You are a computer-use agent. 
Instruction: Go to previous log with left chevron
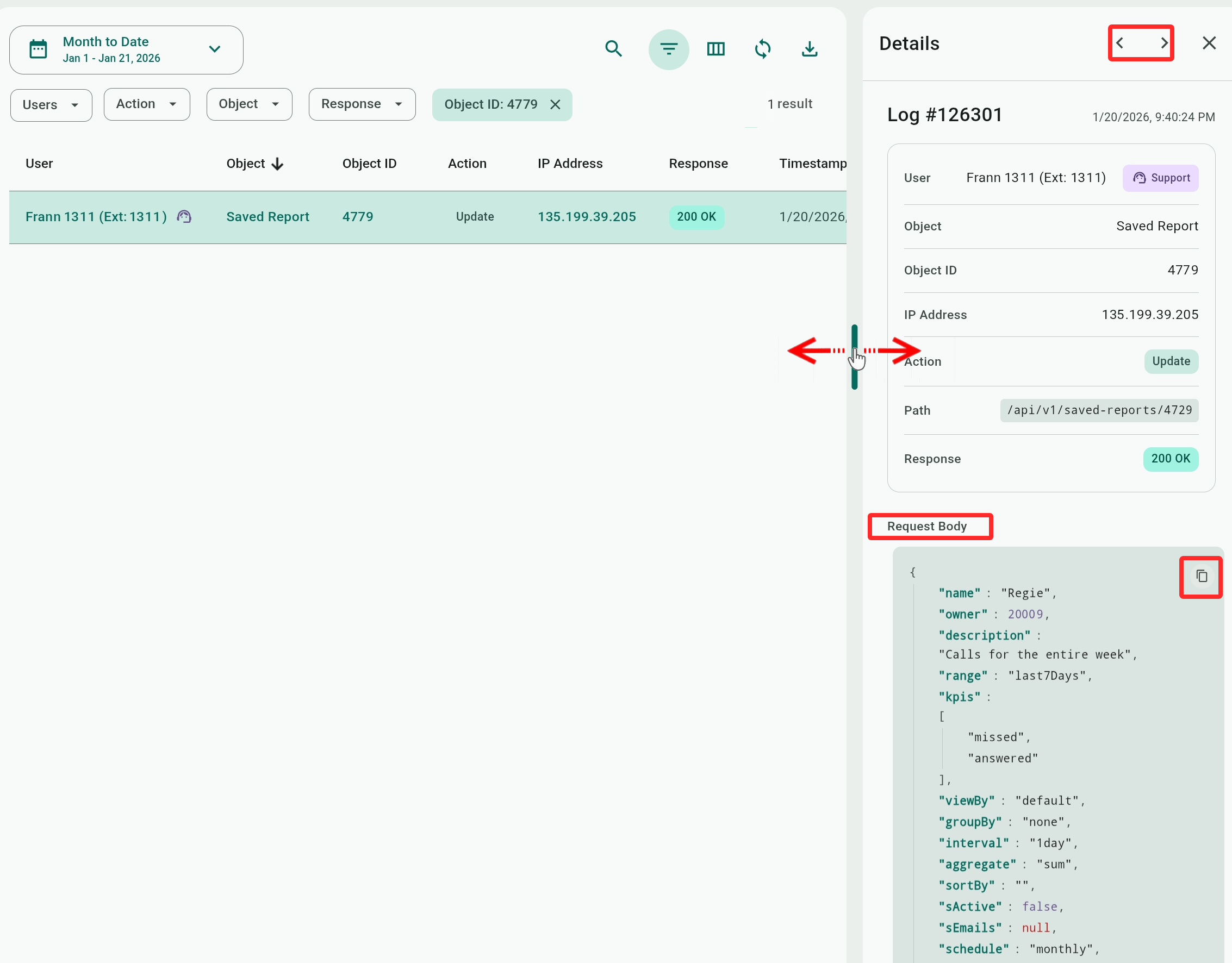[1121, 43]
